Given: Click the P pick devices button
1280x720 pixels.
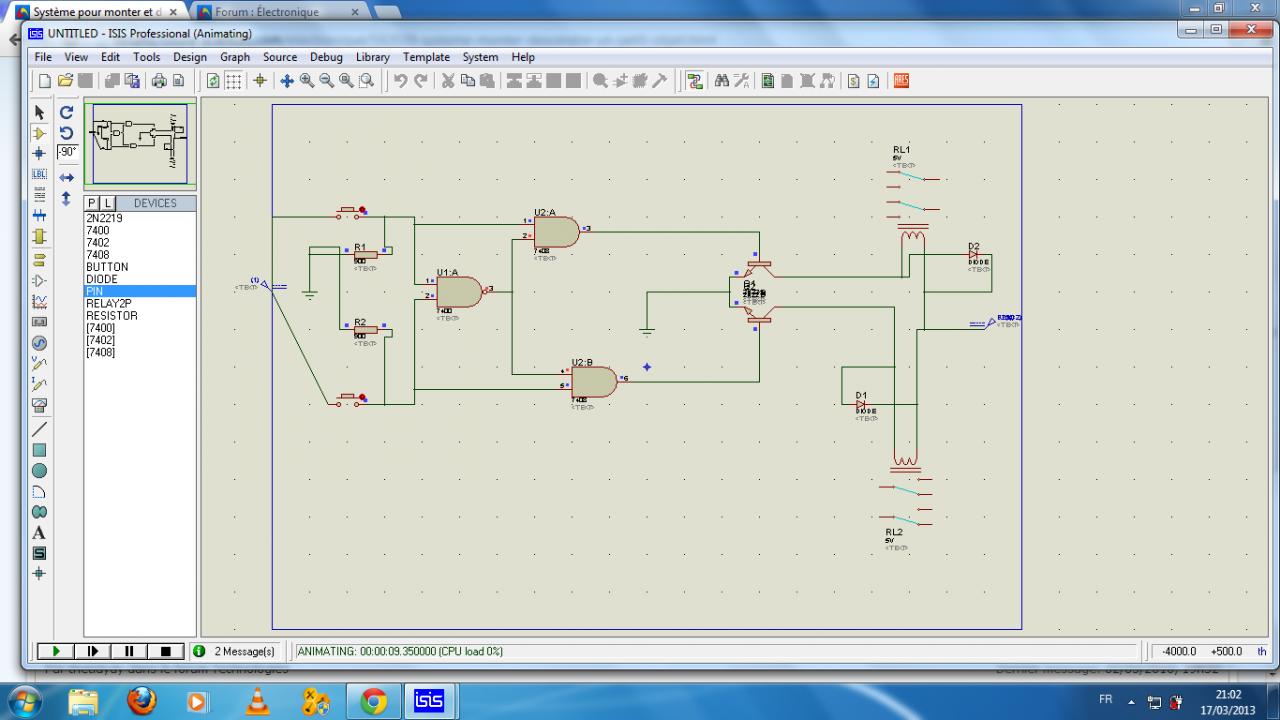Looking at the screenshot, I should 92,203.
